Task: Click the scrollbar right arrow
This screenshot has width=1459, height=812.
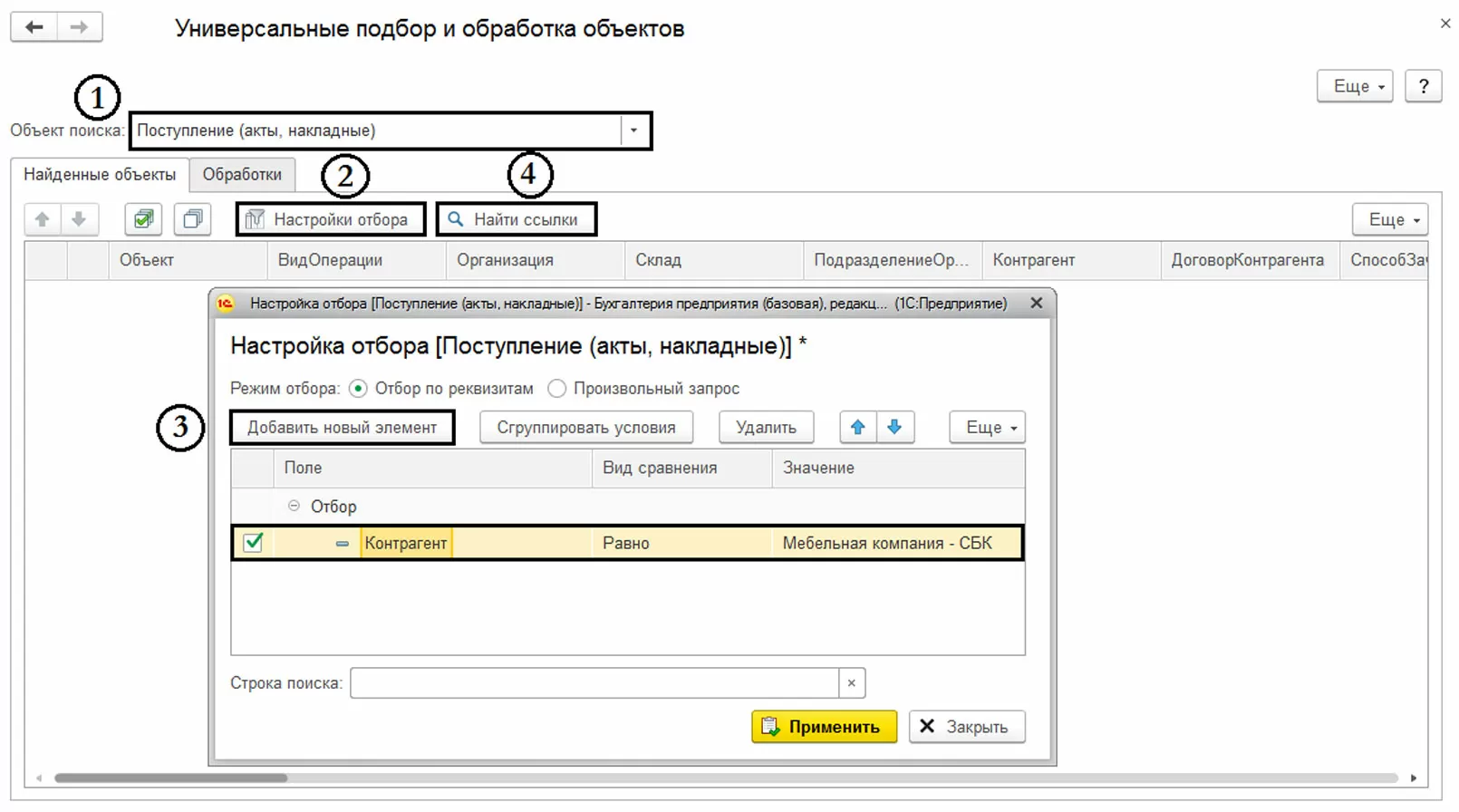Action: tap(1414, 778)
